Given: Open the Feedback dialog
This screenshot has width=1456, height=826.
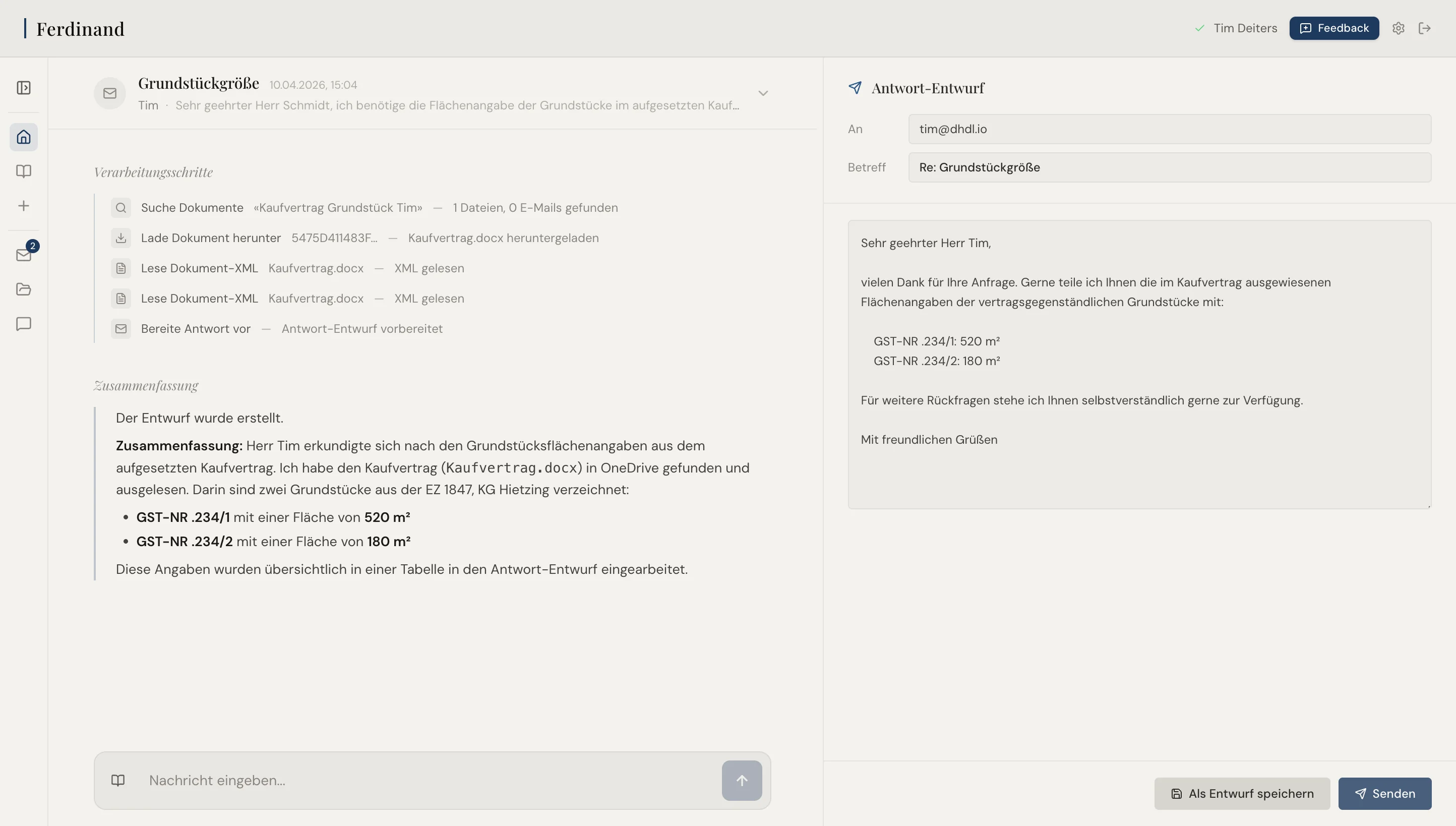Looking at the screenshot, I should click(1333, 28).
